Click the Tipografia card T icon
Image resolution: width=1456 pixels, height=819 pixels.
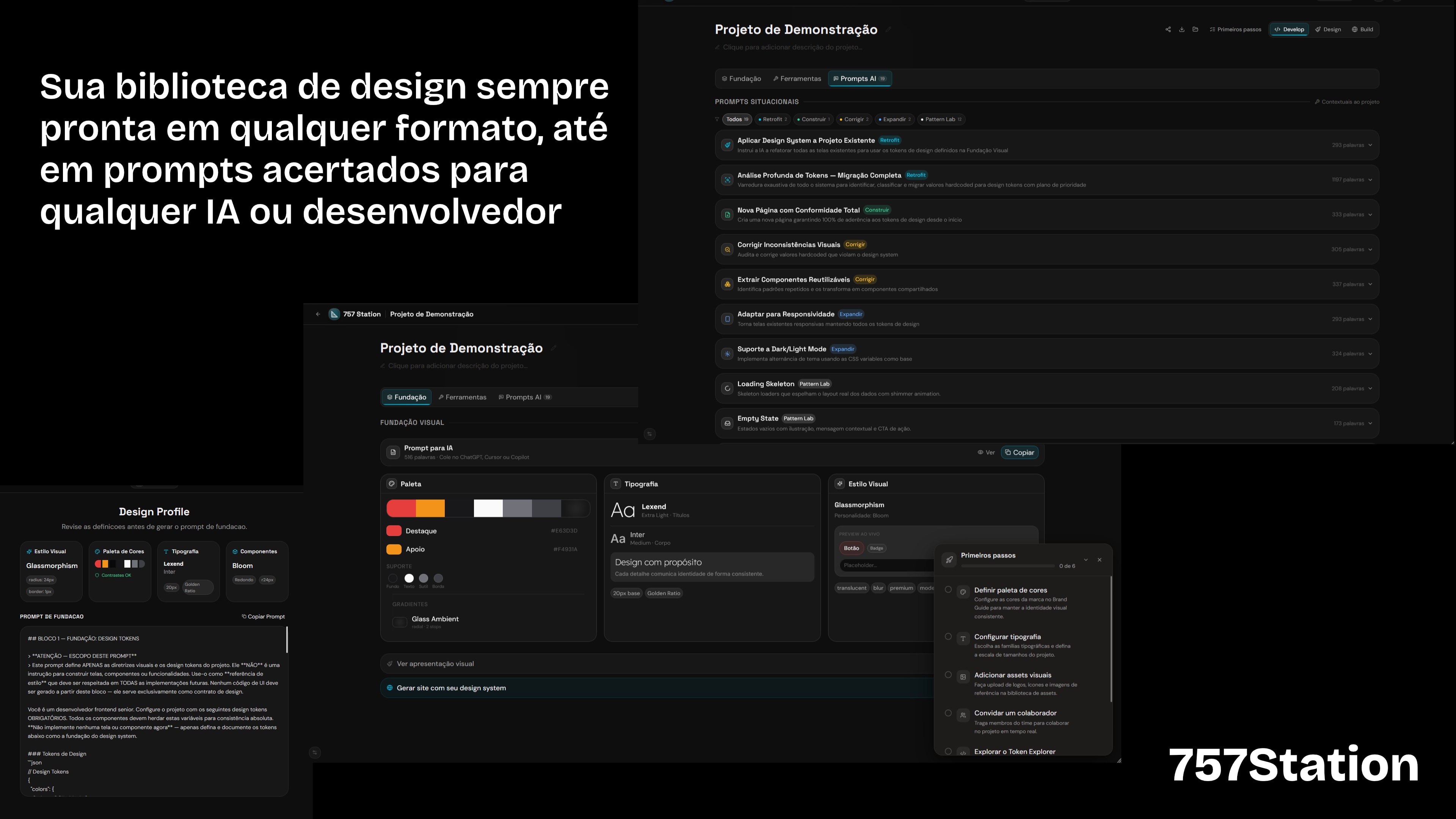(615, 484)
